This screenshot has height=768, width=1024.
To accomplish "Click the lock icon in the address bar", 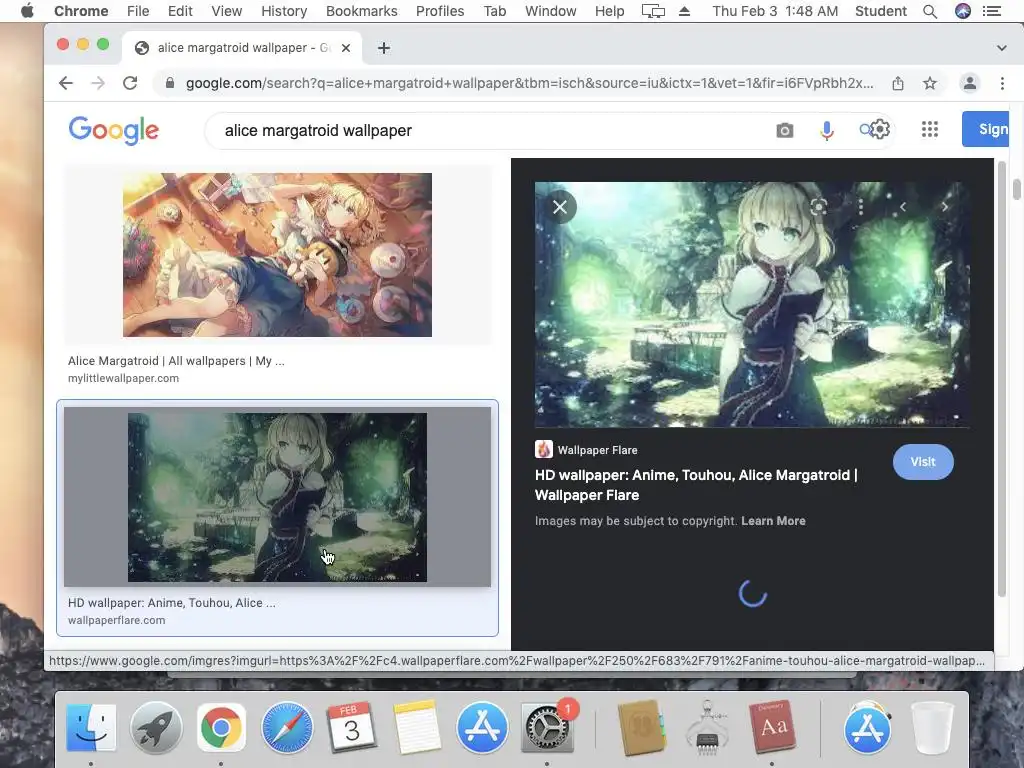I will point(170,83).
